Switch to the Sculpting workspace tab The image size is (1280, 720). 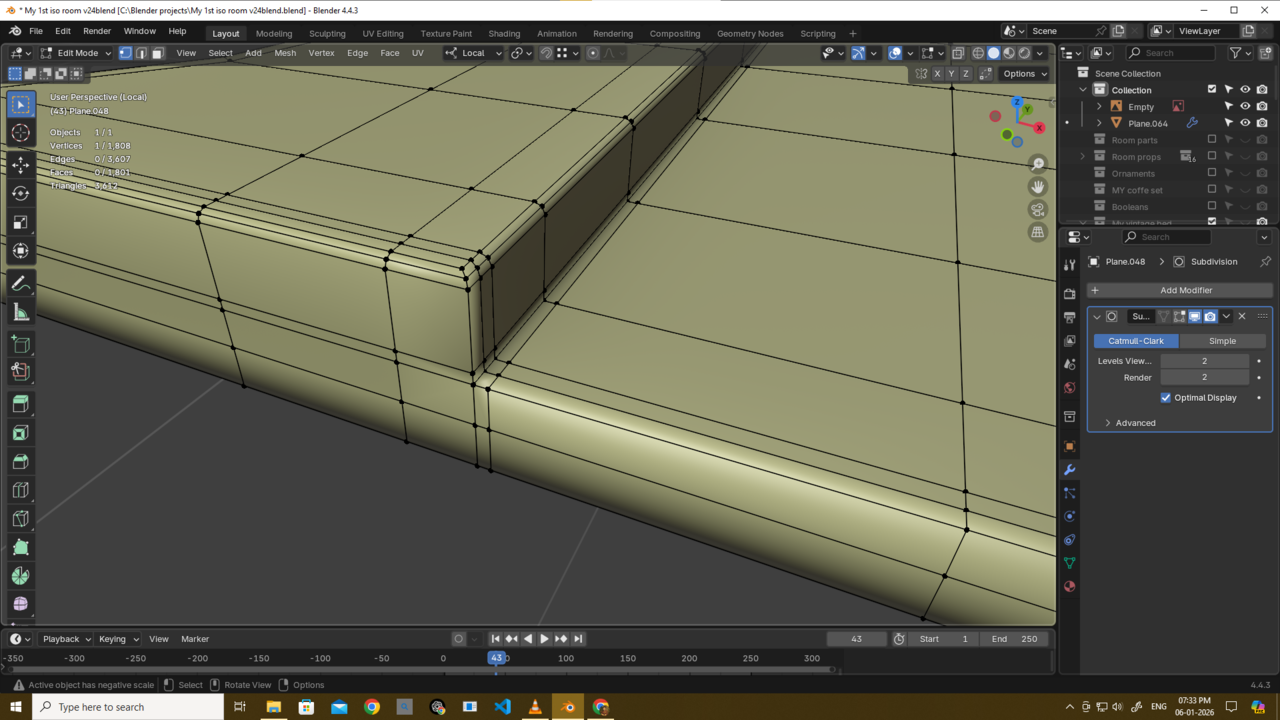[327, 33]
